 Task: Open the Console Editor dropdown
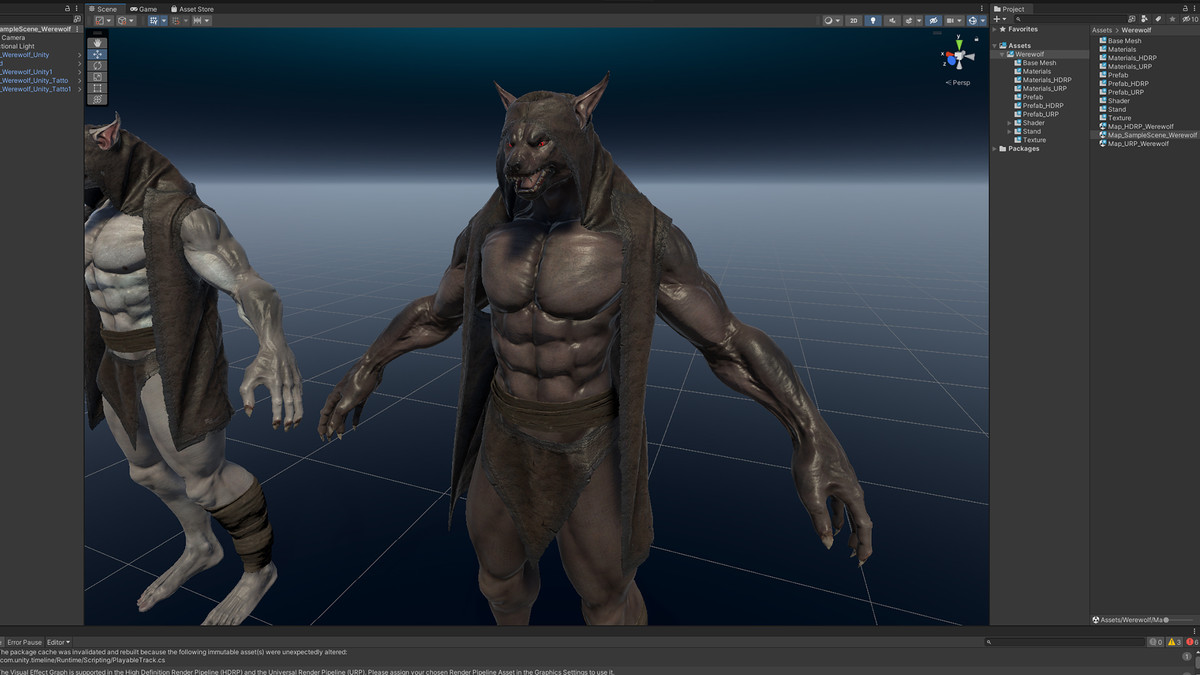click(59, 642)
